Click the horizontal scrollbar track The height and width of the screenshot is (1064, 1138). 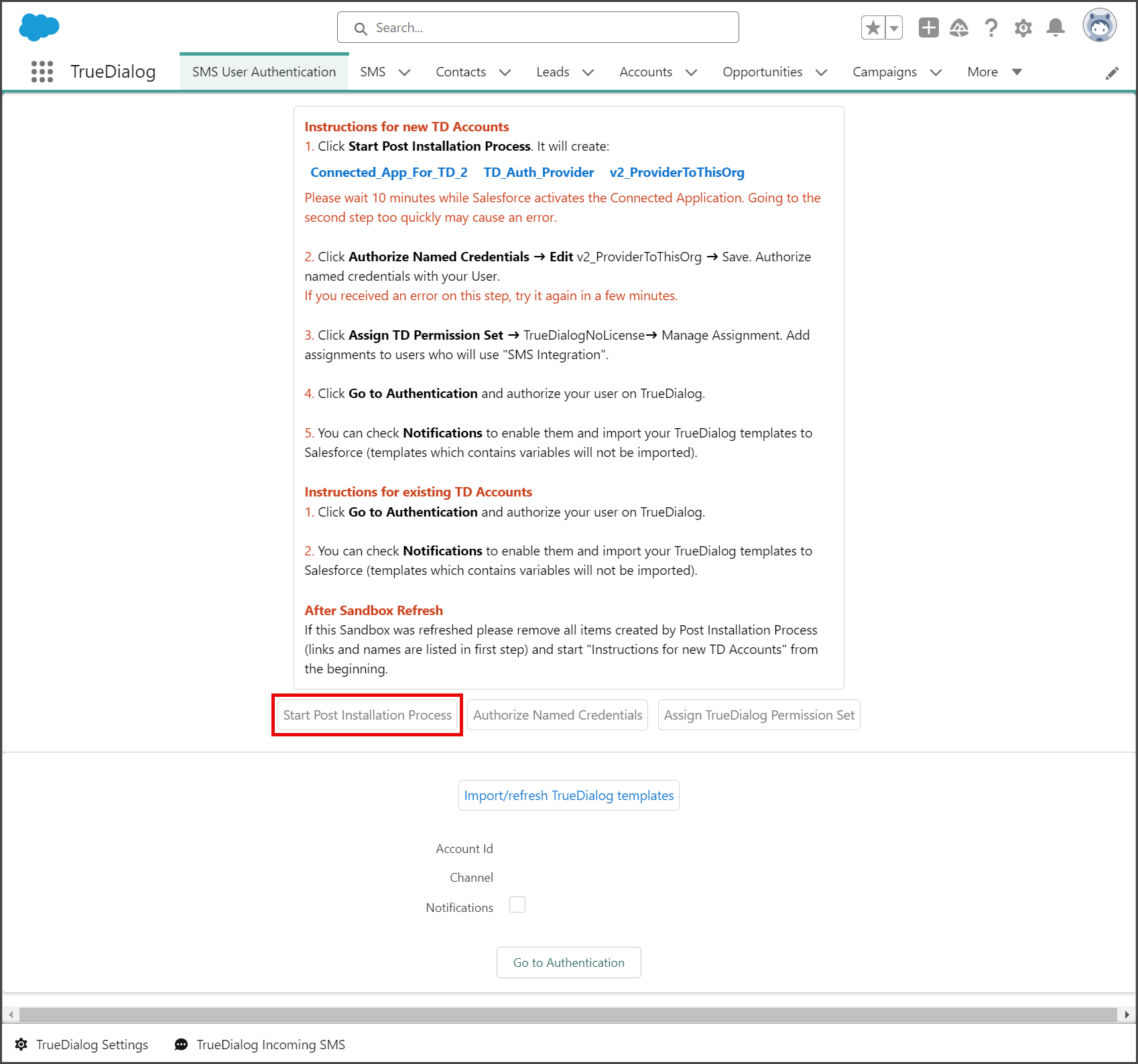[x=568, y=1014]
